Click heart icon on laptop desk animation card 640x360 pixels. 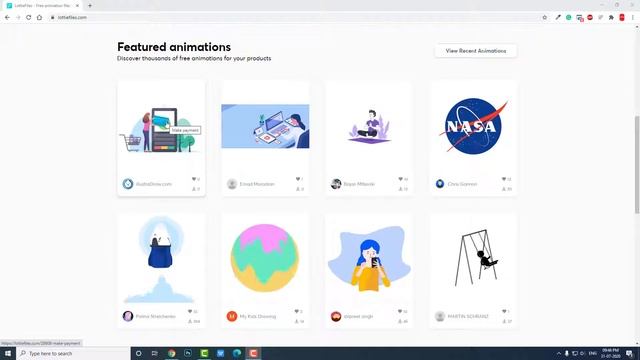[298, 179]
